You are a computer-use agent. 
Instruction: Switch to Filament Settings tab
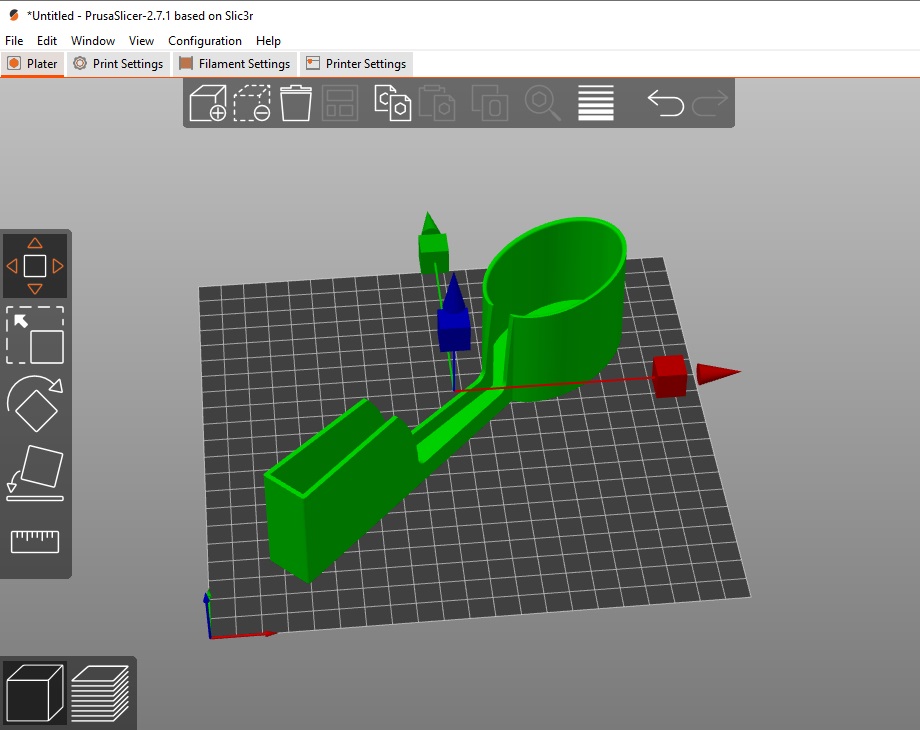pos(235,63)
